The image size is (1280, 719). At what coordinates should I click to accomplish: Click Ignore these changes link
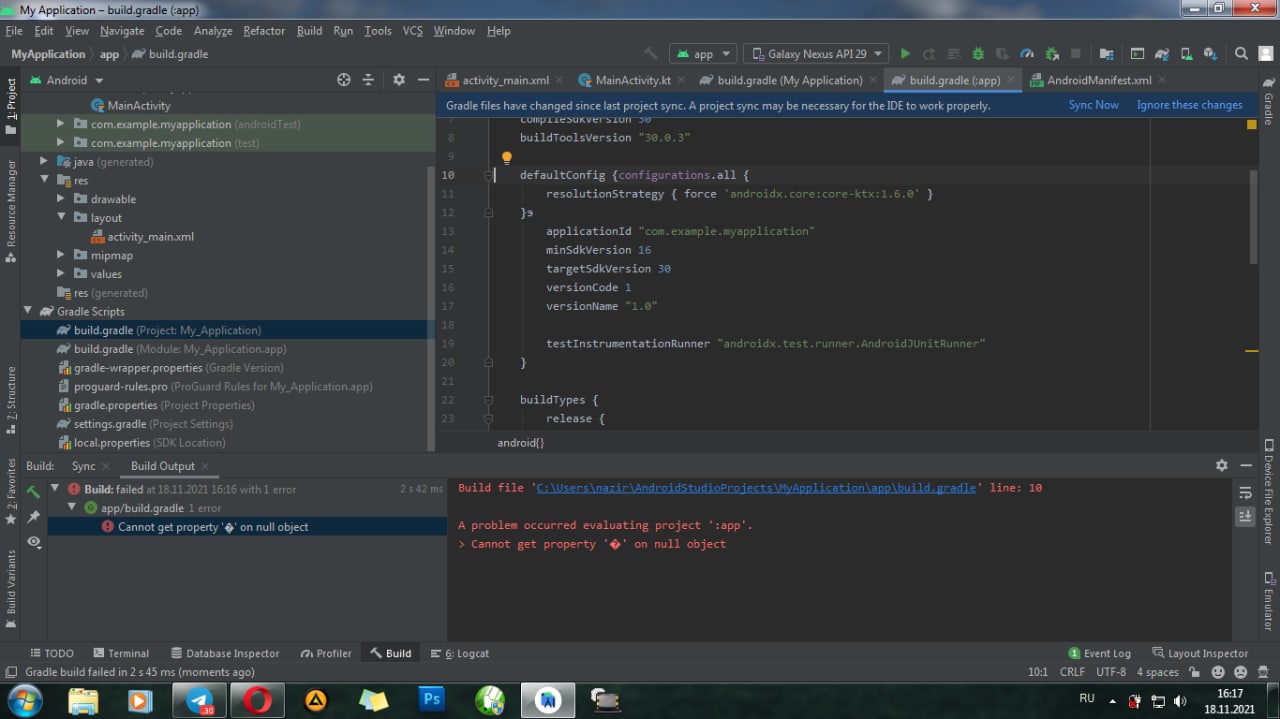(x=1189, y=105)
